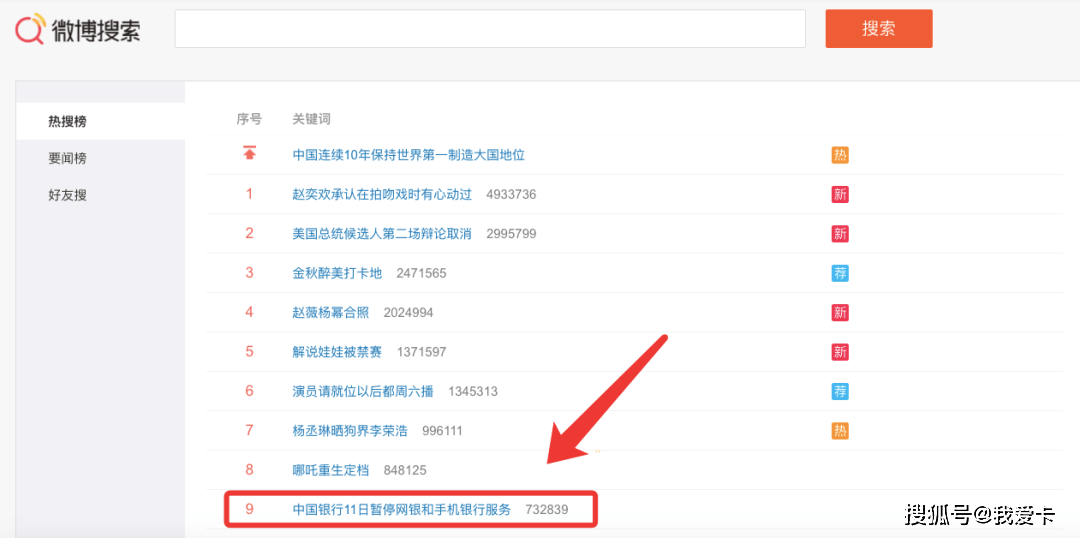1080x538 pixels.
Task: Click the 荐 badge beside 演员请就位 topic
Action: 840,391
